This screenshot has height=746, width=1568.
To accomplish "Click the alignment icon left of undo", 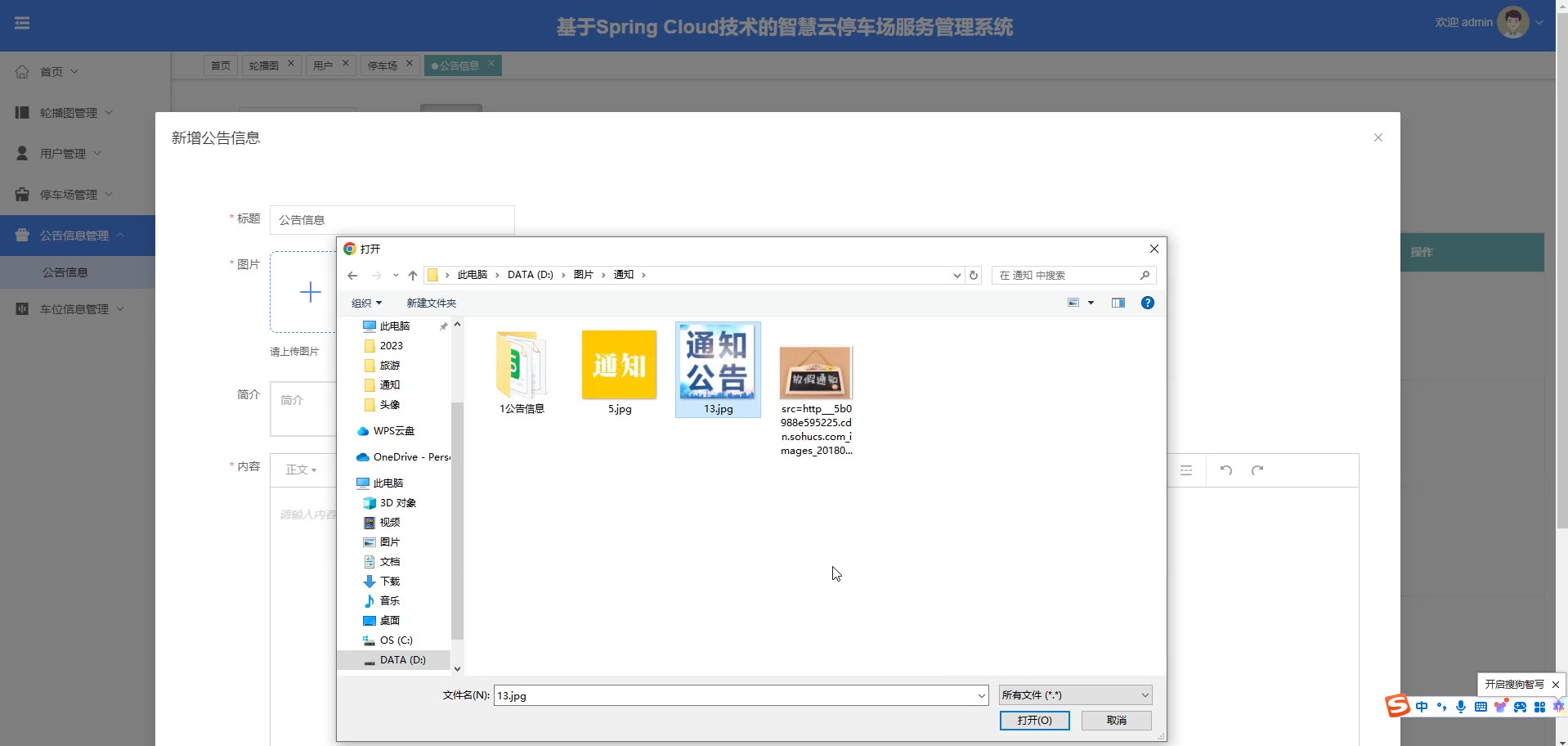I will (1186, 470).
